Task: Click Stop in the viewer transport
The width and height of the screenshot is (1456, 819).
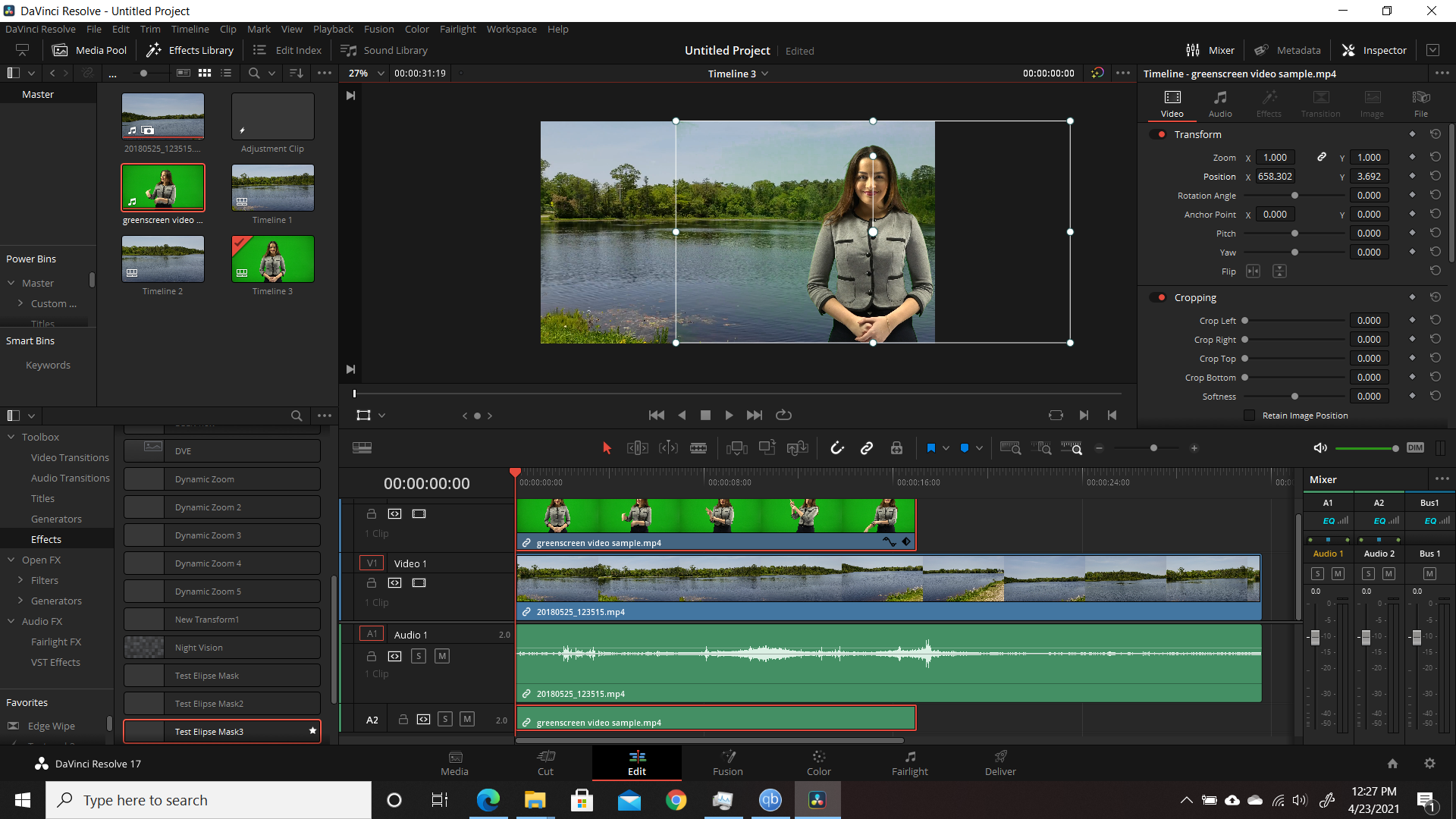Action: click(x=705, y=415)
